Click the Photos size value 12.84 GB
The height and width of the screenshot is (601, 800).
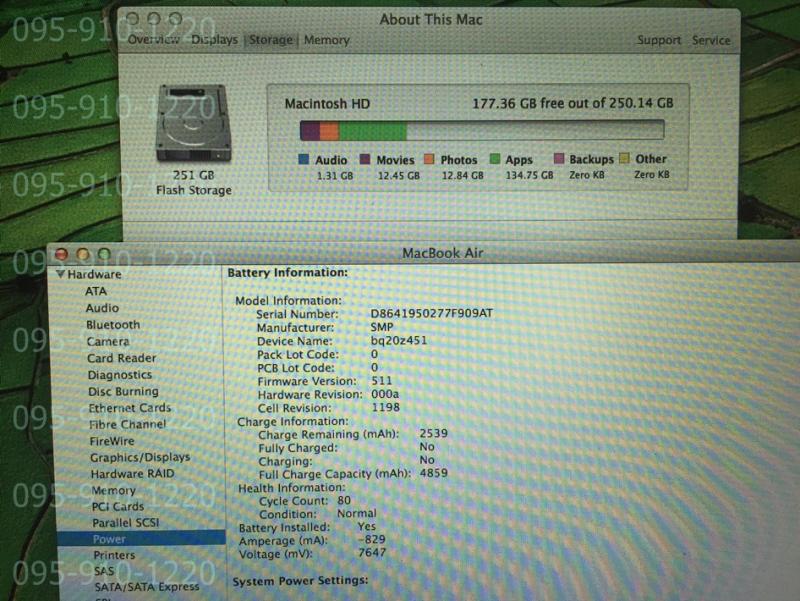(x=463, y=176)
